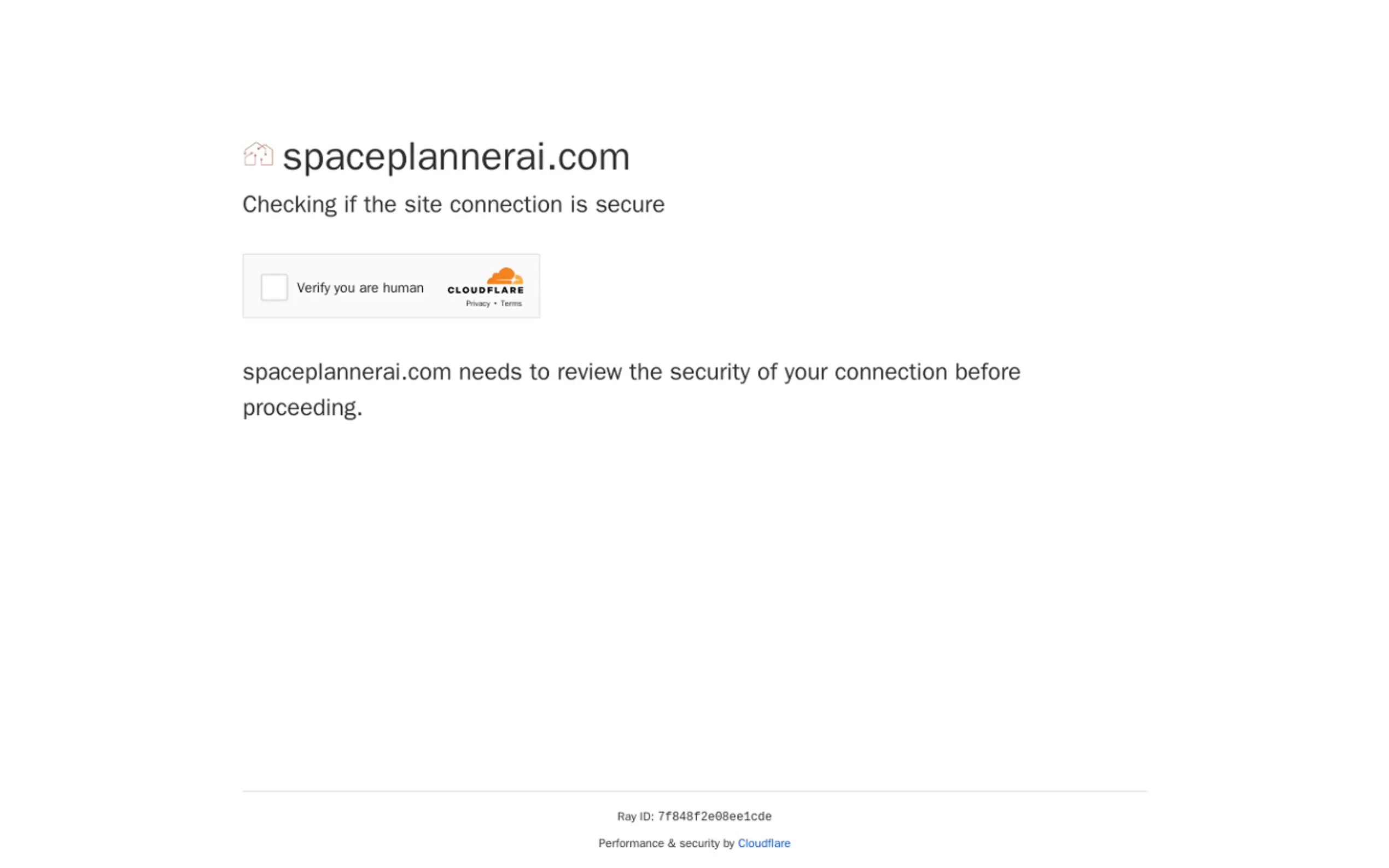This screenshot has width=1389, height=868.
Task: Click "connection before" in the review message
Action: pyautogui.click(x=927, y=372)
